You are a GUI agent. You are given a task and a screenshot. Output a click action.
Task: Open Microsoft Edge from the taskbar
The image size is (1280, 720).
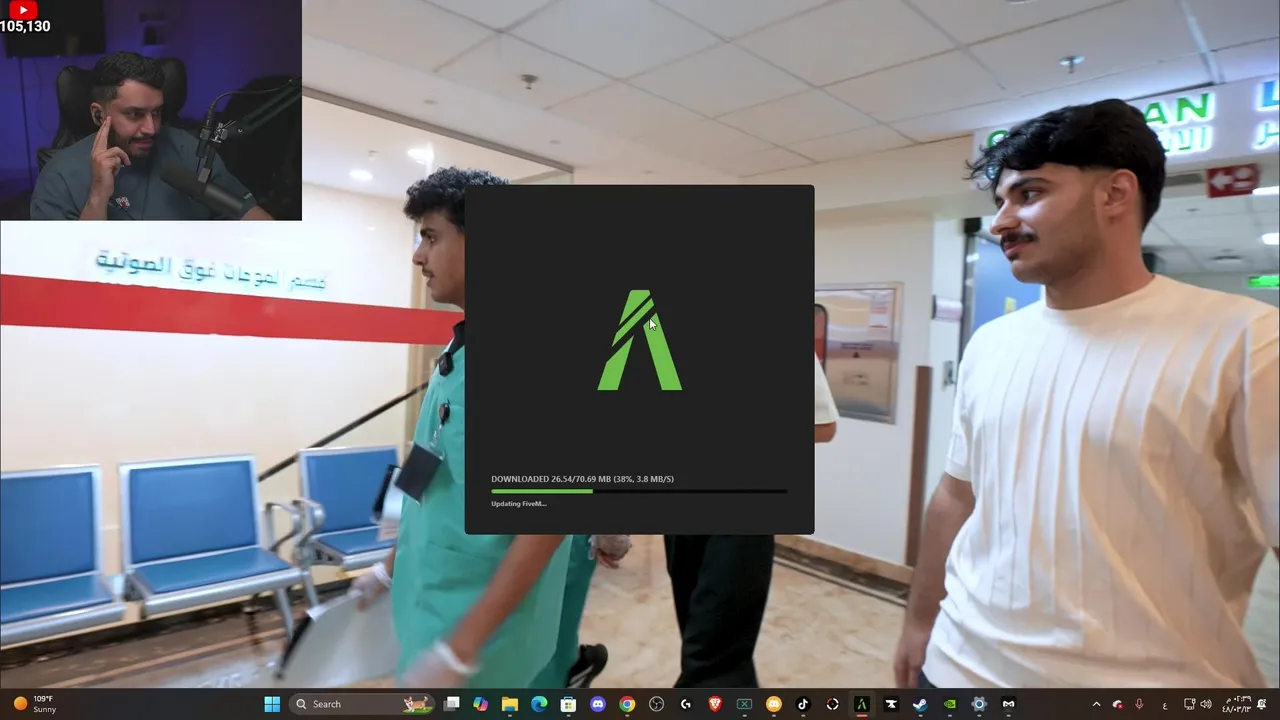click(539, 704)
